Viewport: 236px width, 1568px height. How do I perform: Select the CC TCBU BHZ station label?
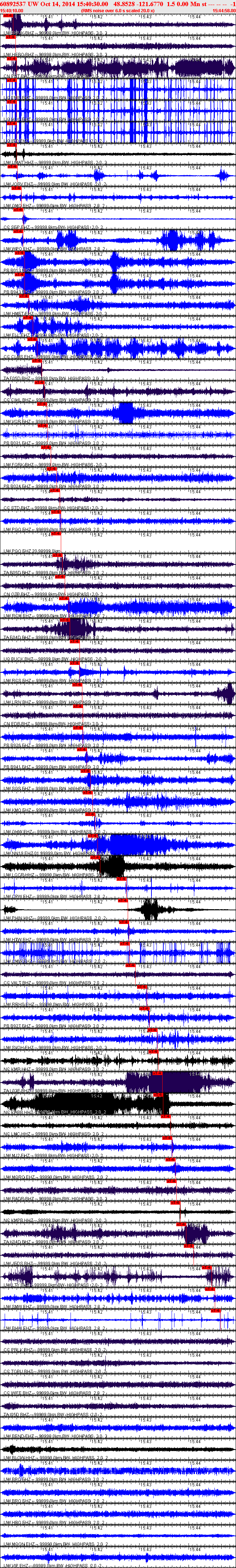click(x=55, y=1371)
